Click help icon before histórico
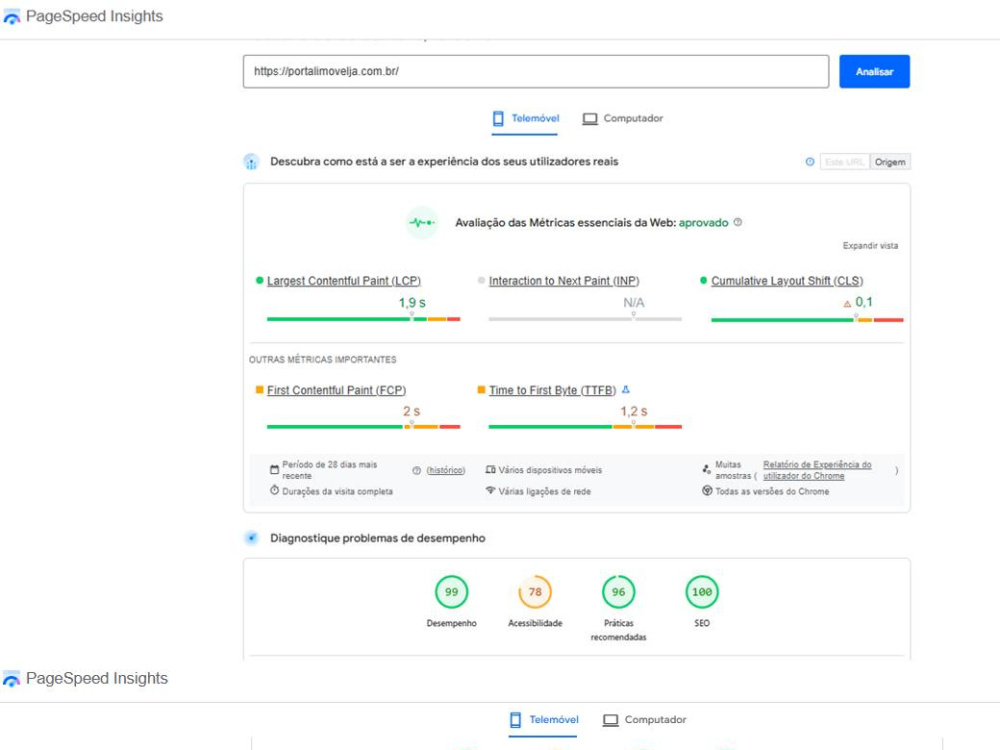 tap(416, 471)
